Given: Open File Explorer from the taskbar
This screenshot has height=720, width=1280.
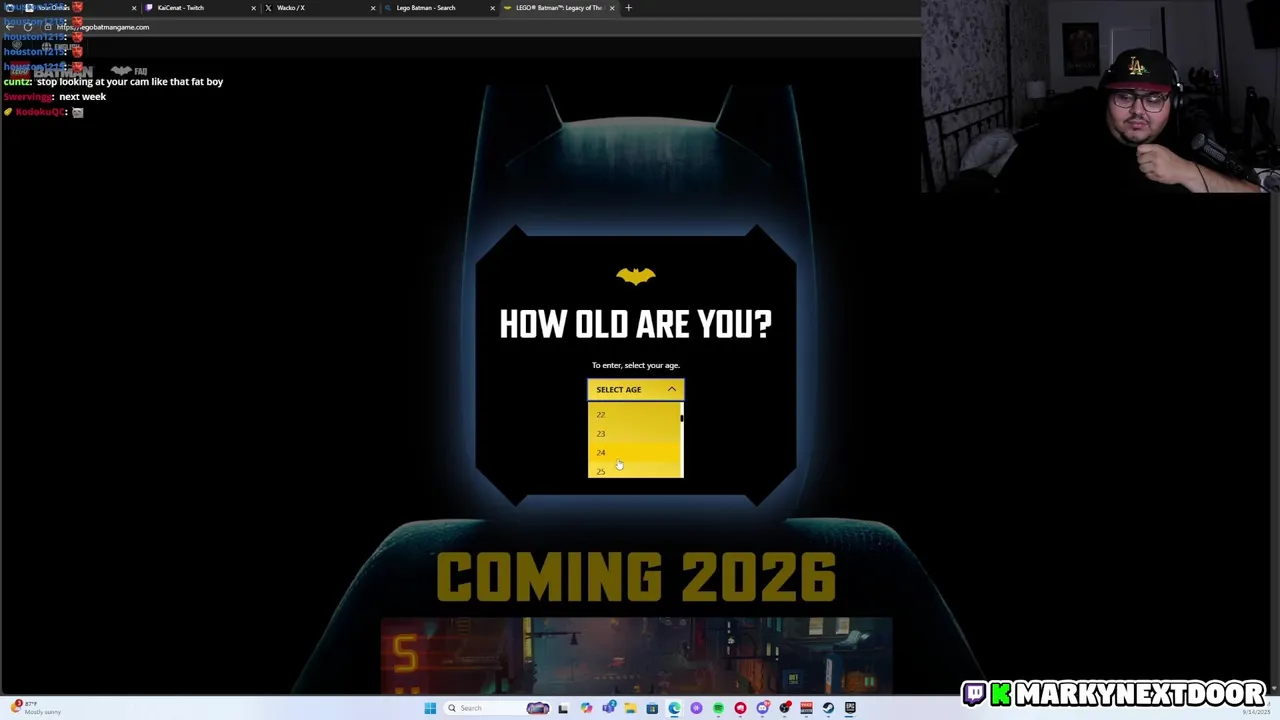Looking at the screenshot, I should 630,708.
